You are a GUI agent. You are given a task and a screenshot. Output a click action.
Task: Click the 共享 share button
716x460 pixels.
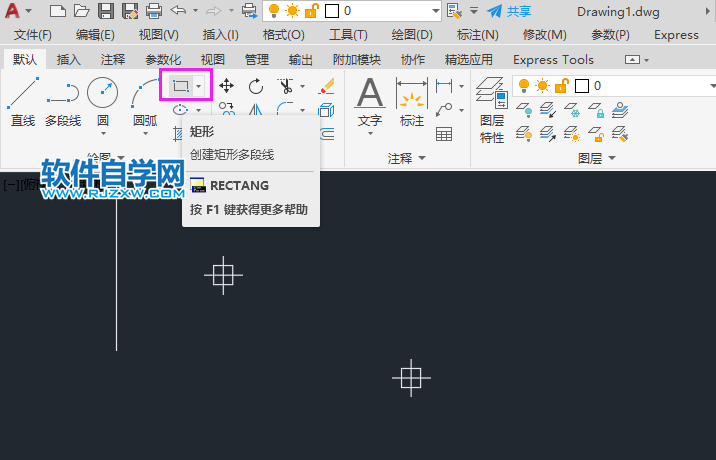point(509,11)
